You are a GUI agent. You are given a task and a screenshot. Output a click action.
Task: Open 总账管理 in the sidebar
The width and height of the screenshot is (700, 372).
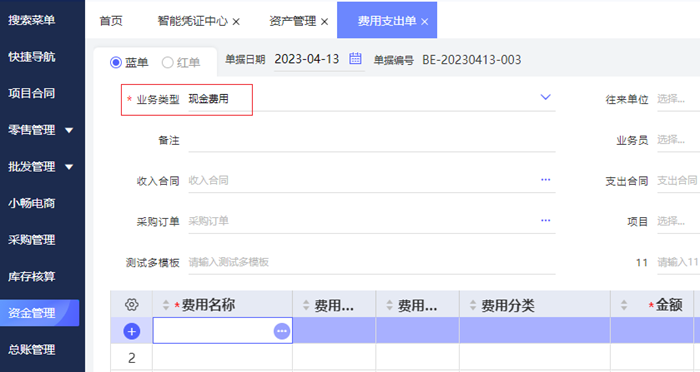32,349
